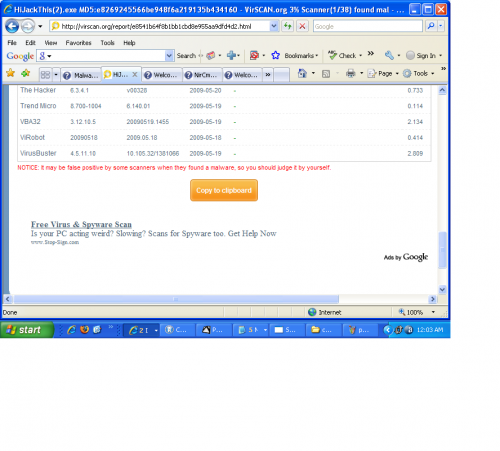Close the HiJ... tab with its X
Screen dimensions: 500x451
click(135, 74)
